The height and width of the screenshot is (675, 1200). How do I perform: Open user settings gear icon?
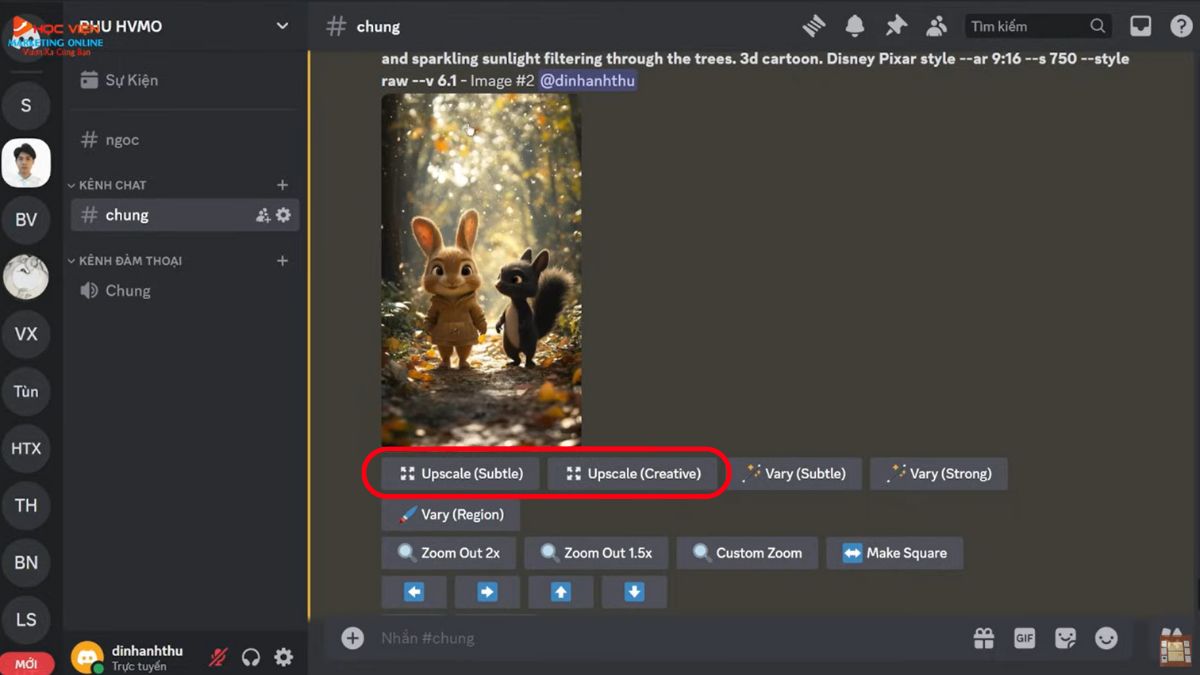pos(284,657)
